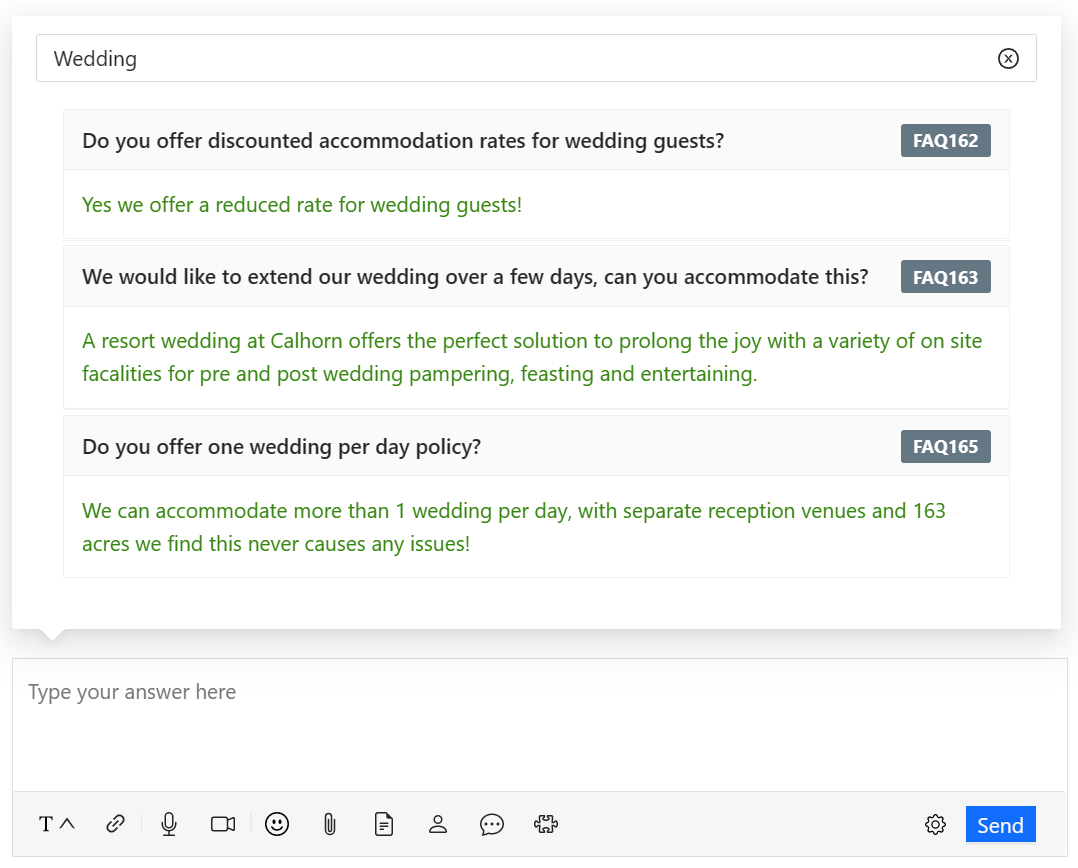Viewport: 1078px width, 868px height.
Task: Record audio with the microphone icon
Action: click(169, 824)
